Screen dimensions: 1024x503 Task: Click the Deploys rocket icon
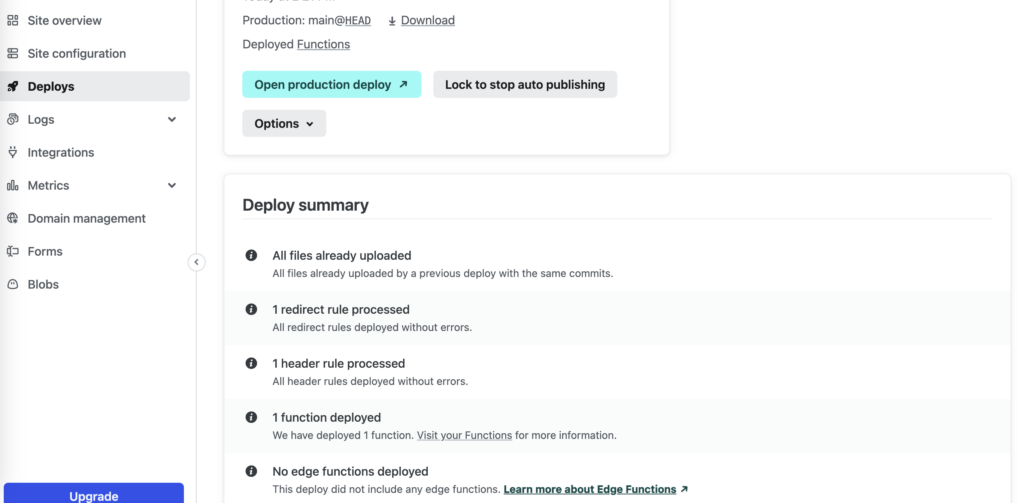point(13,86)
